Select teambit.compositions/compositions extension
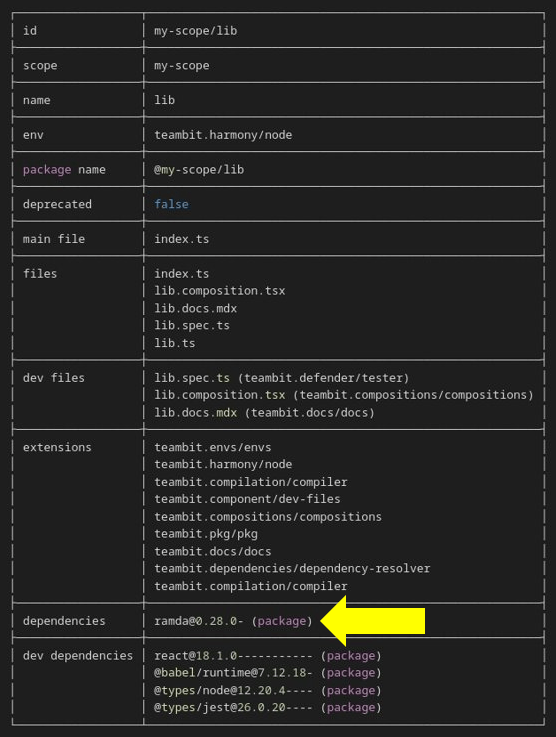556x737 pixels. 268,517
